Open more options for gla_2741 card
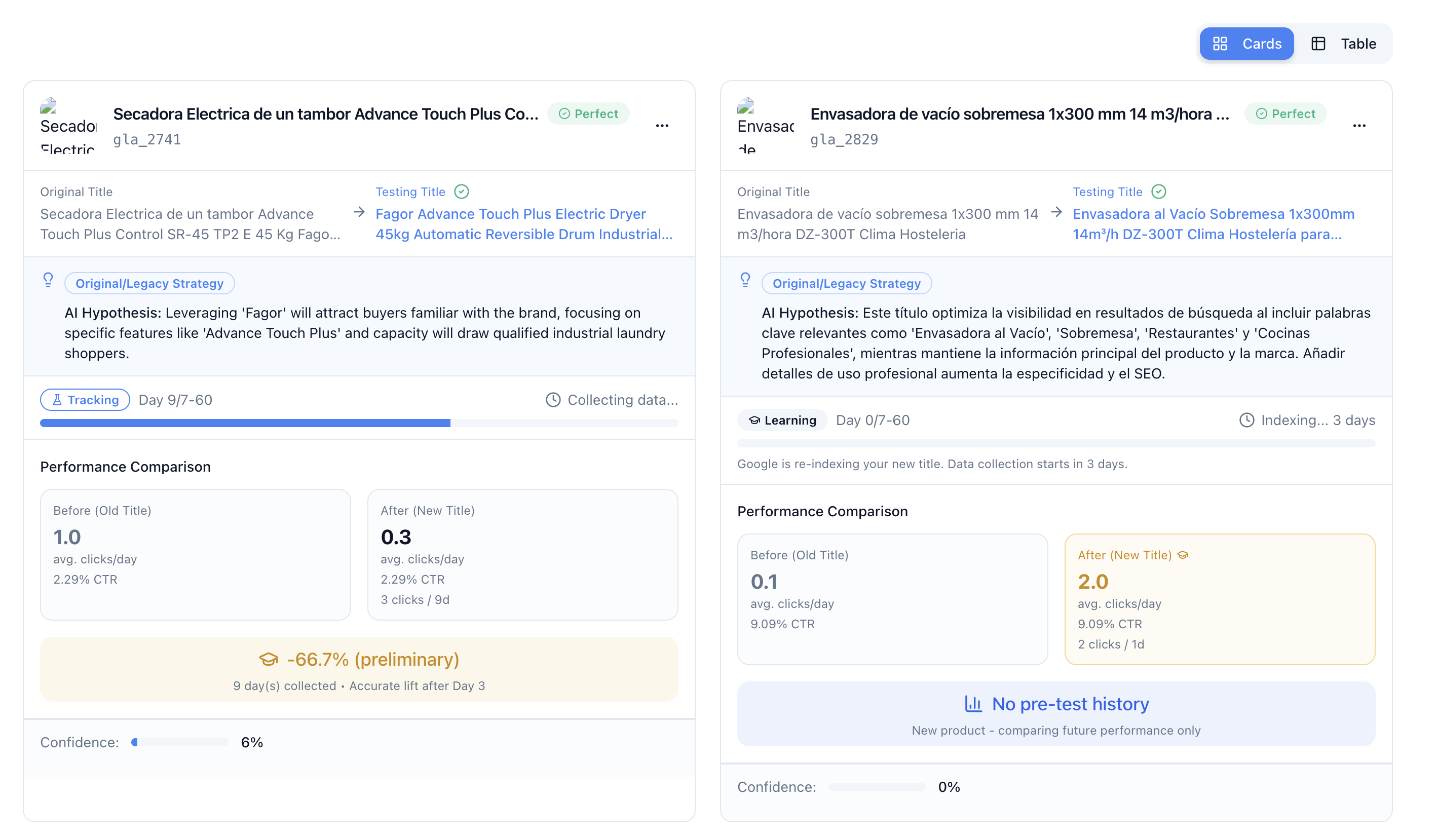 coord(661,126)
